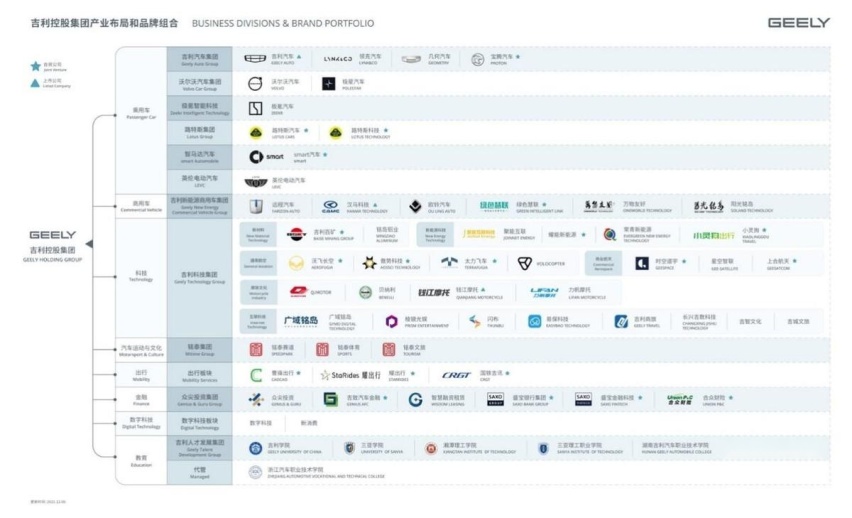Click the Easybao Technology blue logo
The image size is (852, 518).
535,321
